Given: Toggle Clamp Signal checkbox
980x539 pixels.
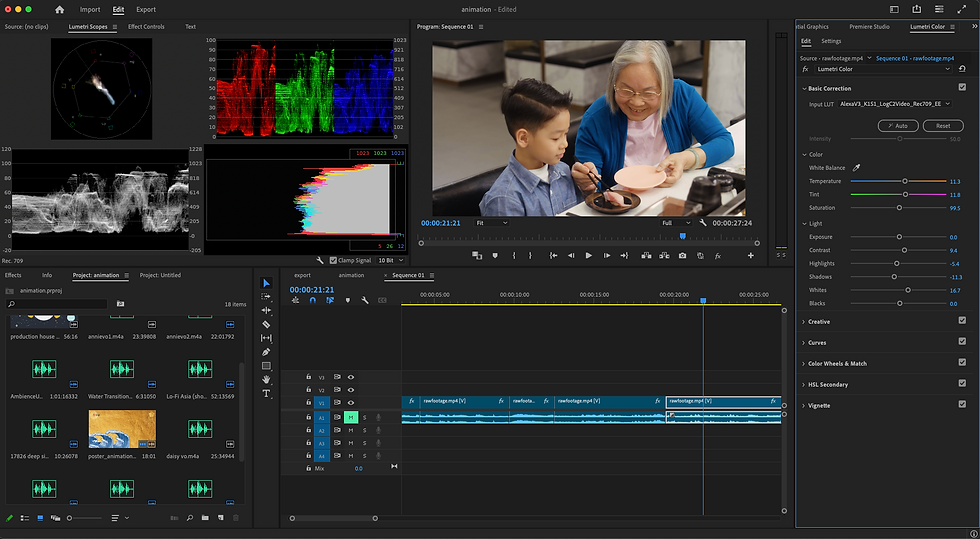Looking at the screenshot, I should [x=333, y=260].
